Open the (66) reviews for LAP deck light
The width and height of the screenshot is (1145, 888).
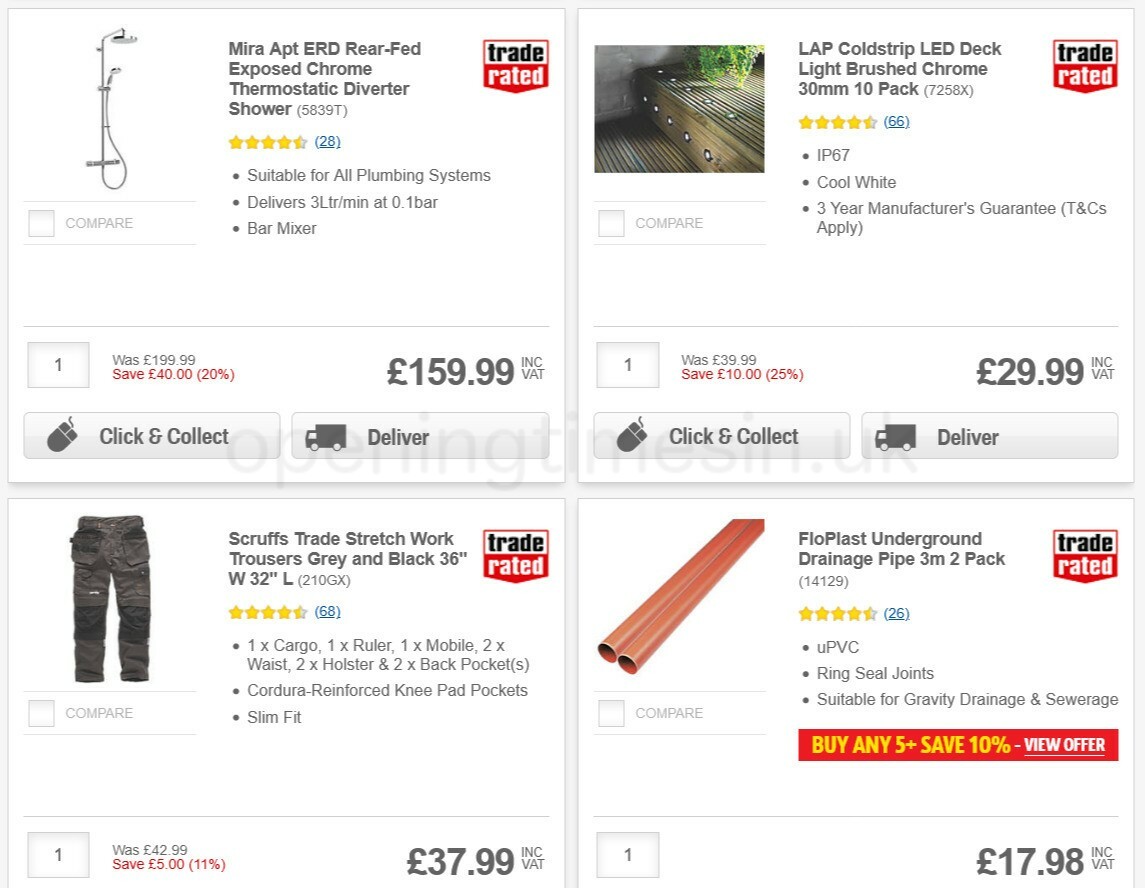click(897, 121)
